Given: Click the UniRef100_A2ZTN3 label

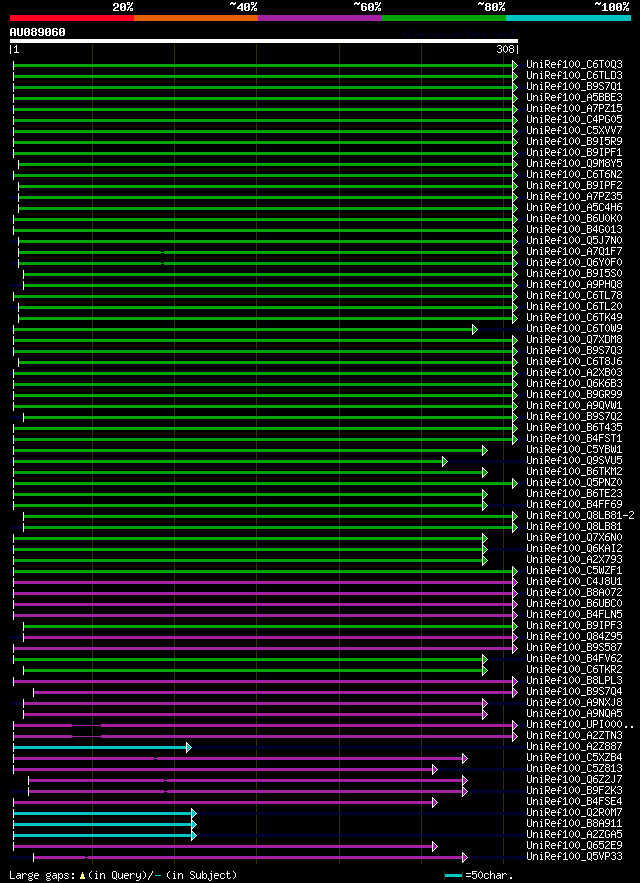Looking at the screenshot, I should [575, 735].
